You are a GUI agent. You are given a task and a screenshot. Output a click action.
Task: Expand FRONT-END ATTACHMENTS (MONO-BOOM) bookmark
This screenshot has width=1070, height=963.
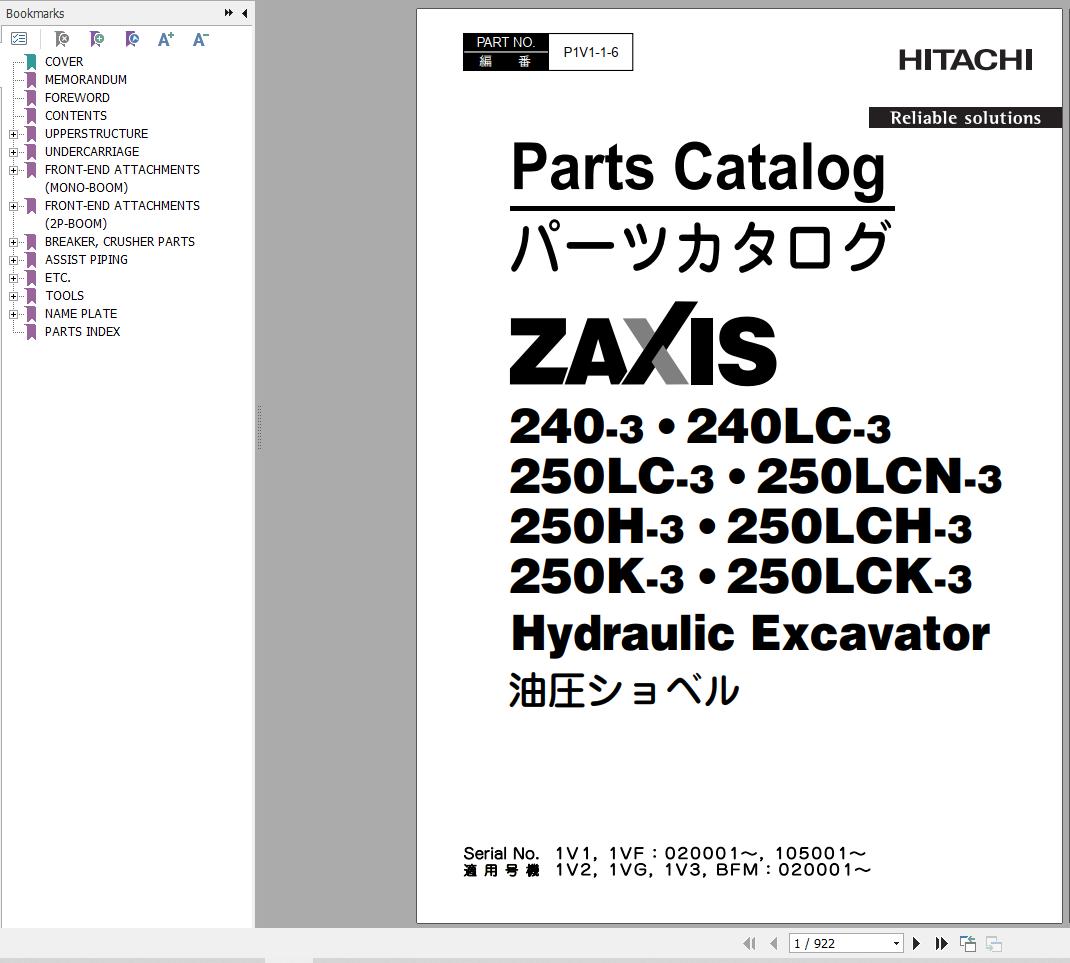(x=13, y=170)
